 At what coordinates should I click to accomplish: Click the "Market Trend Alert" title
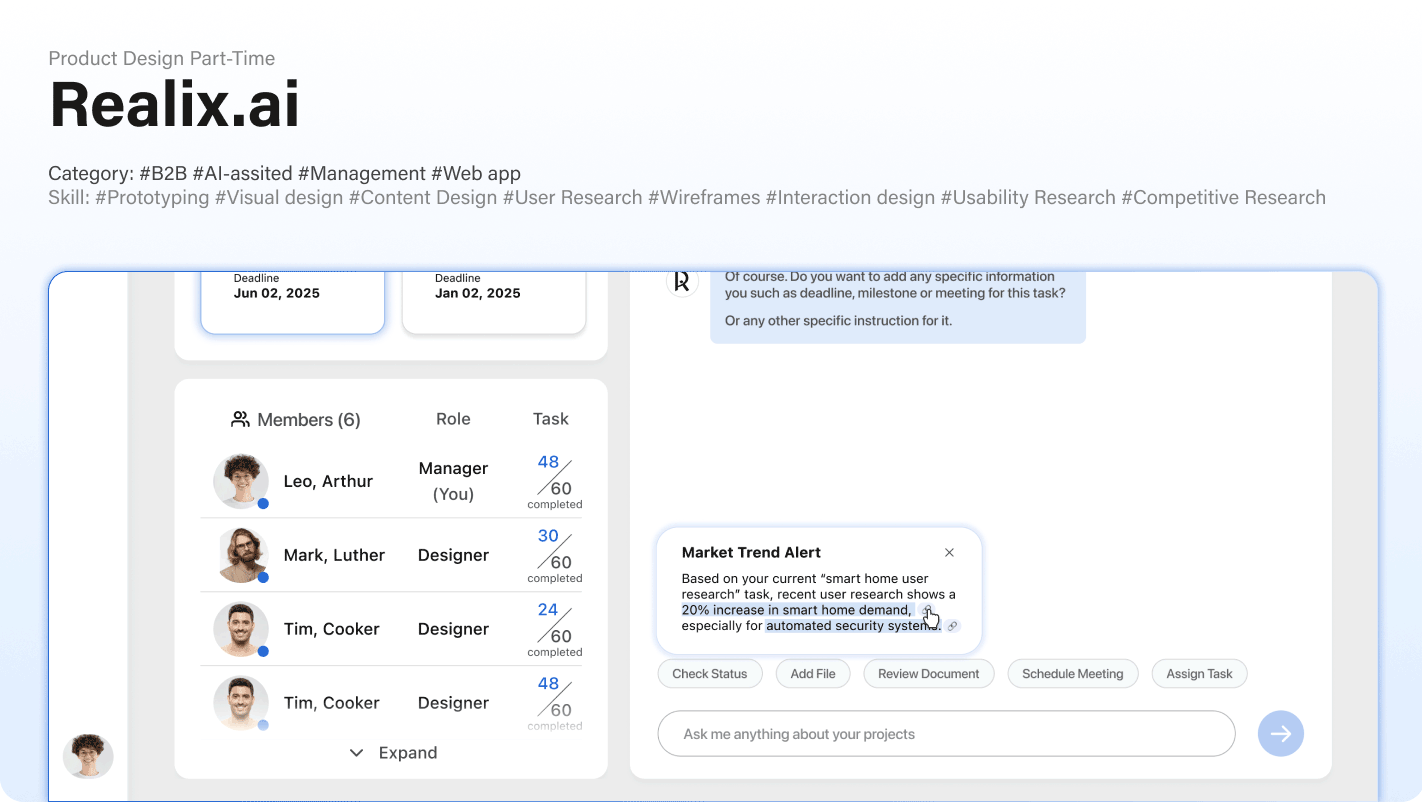751,552
